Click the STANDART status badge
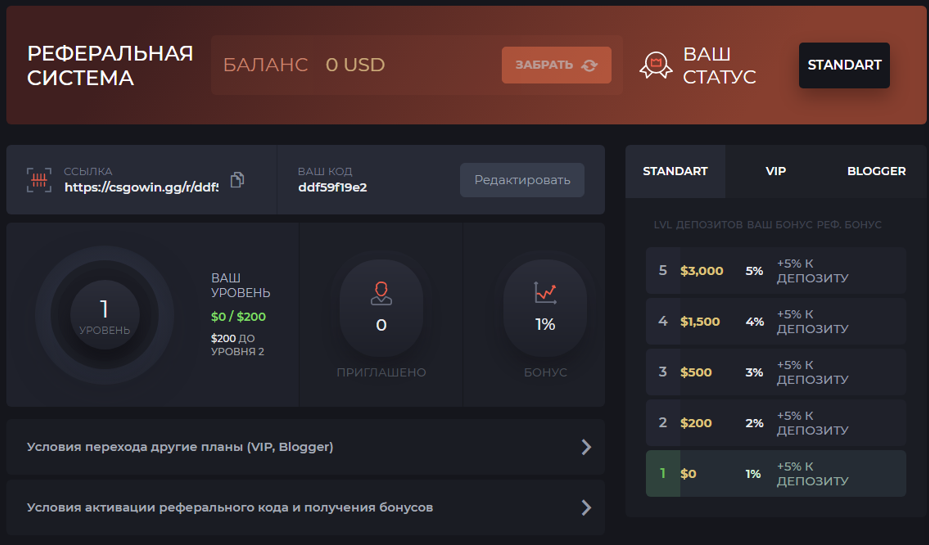 pyautogui.click(x=844, y=65)
